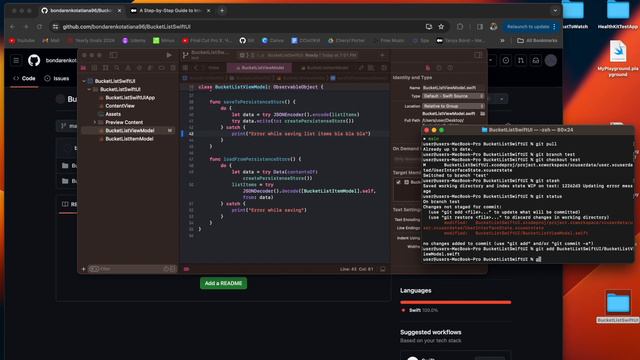This screenshot has width=640, height=360.
Task: Click the Add a README button
Action: pyautogui.click(x=223, y=283)
